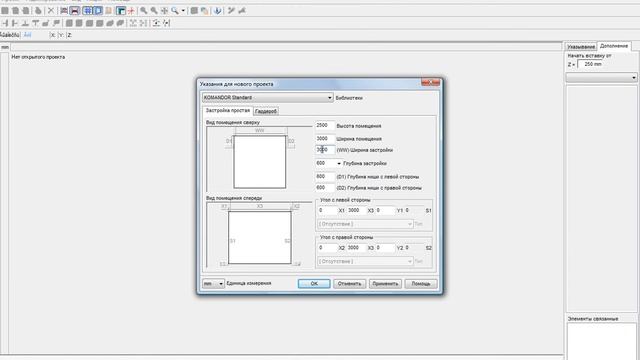
Task: Click the X1 field in left corner group
Action: pos(327,211)
